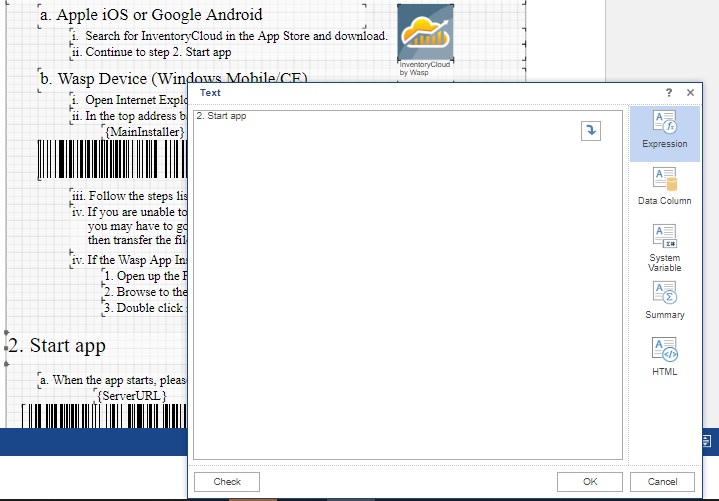
Task: Select the Expression text type
Action: (665, 131)
